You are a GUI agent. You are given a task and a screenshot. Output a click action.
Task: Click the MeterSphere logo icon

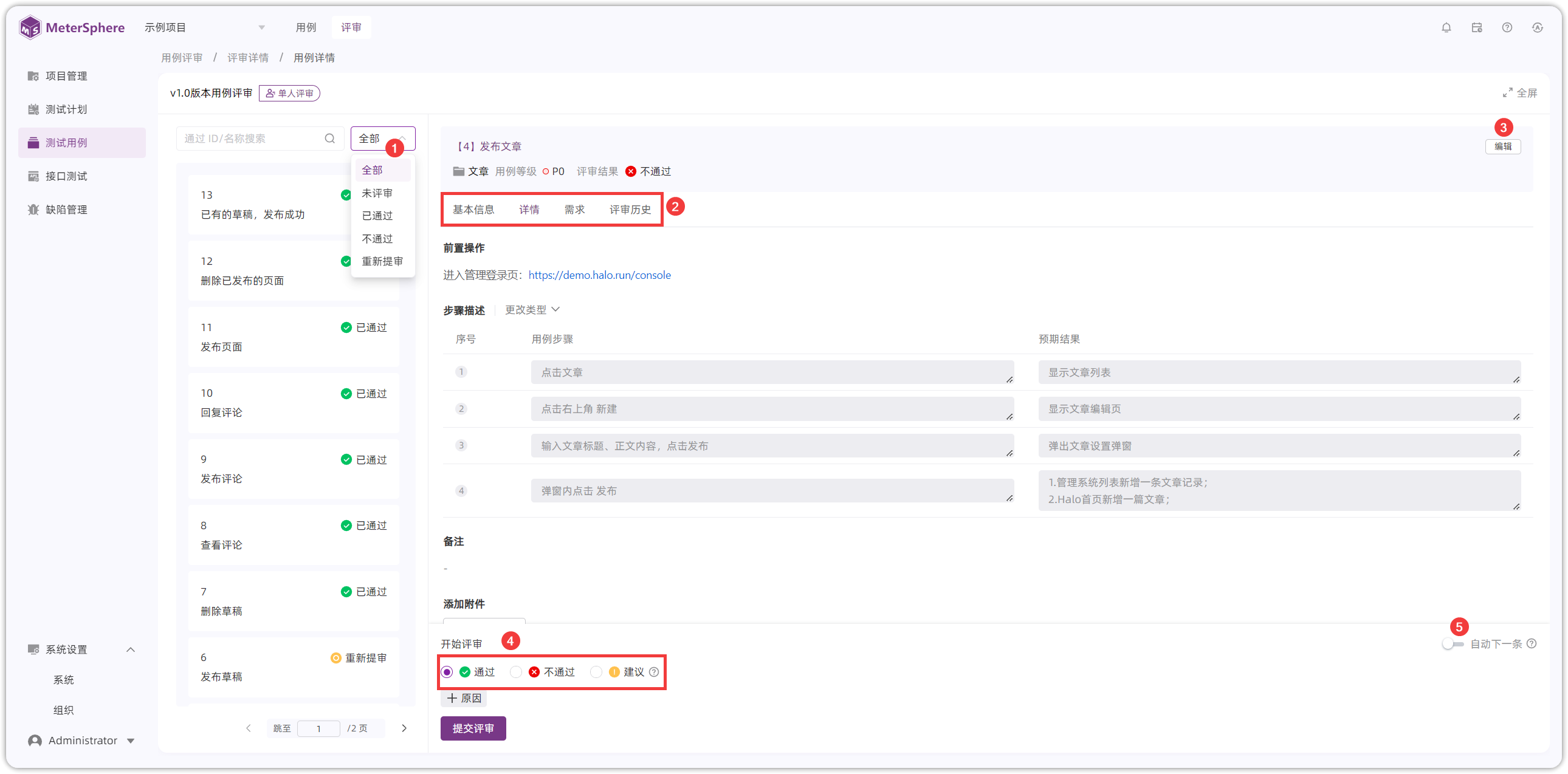pyautogui.click(x=30, y=27)
